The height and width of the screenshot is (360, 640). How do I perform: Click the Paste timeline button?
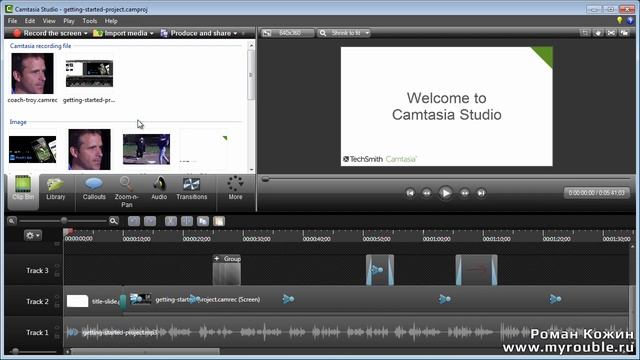pyautogui.click(x=219, y=221)
